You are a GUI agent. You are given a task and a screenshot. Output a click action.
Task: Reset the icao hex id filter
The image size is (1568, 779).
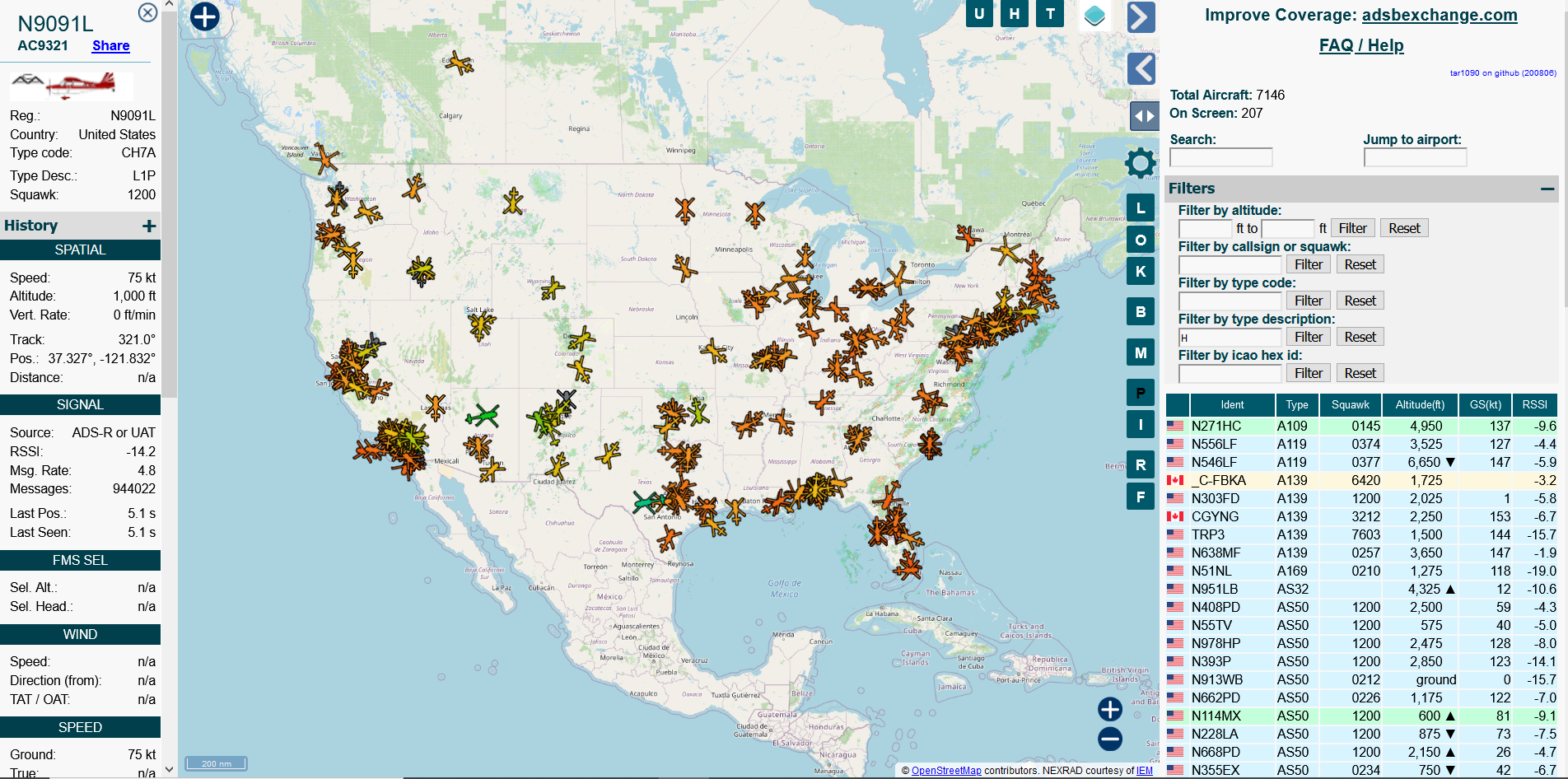pos(1360,373)
